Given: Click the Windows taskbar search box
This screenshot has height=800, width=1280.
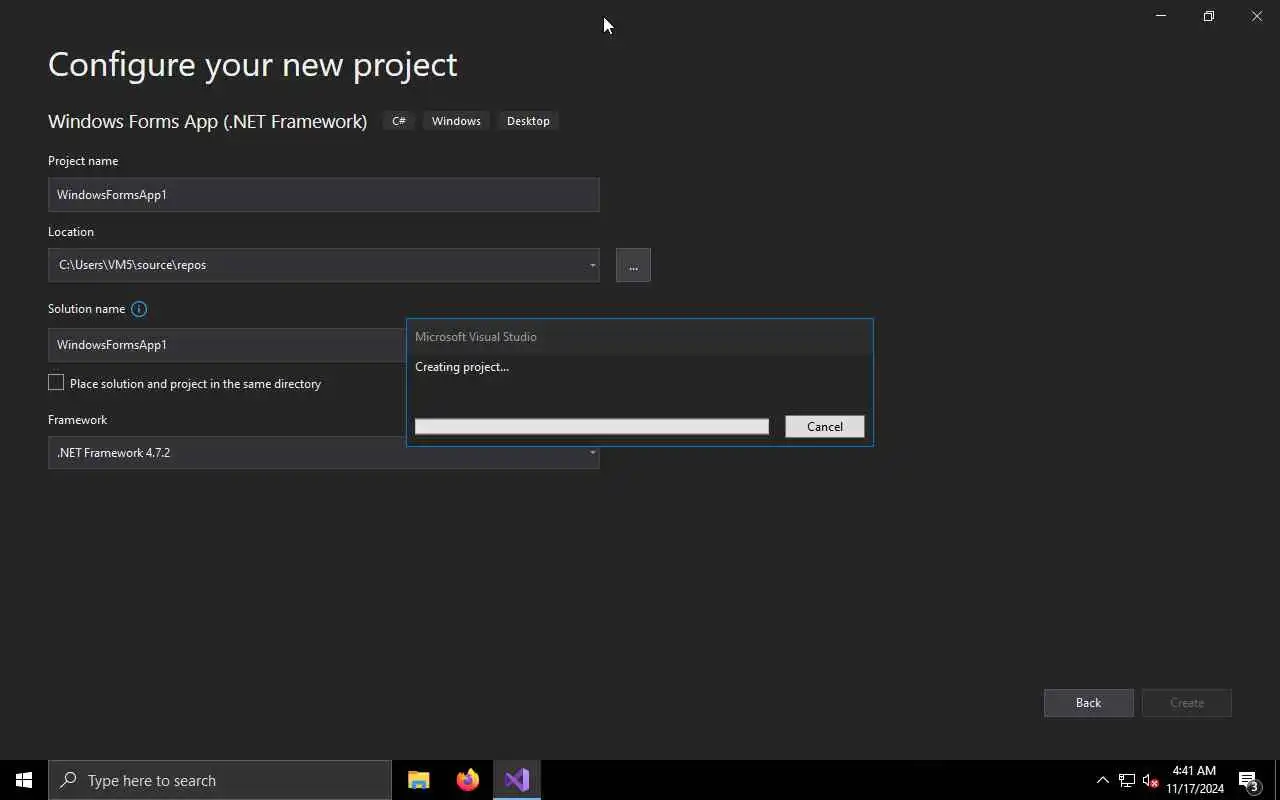Looking at the screenshot, I should [x=220, y=780].
